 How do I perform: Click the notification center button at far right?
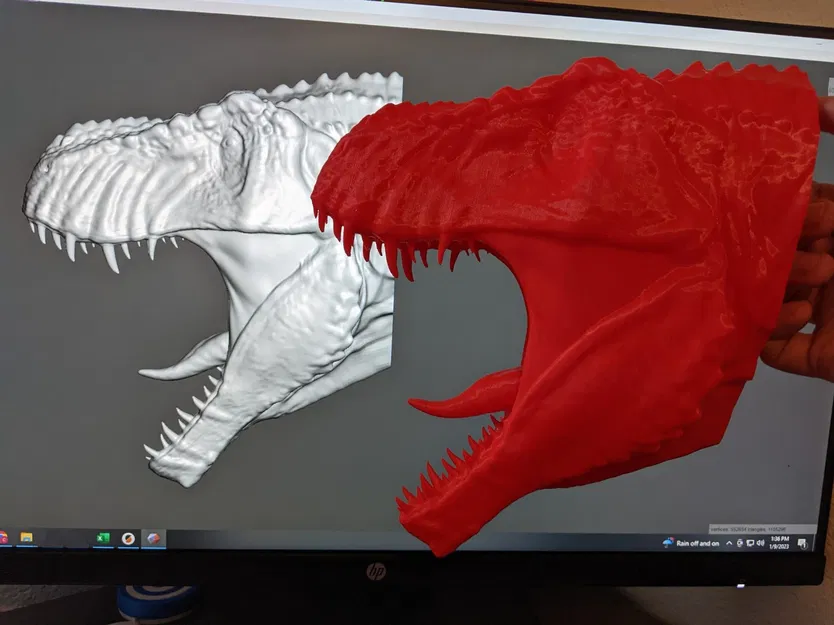click(x=802, y=544)
